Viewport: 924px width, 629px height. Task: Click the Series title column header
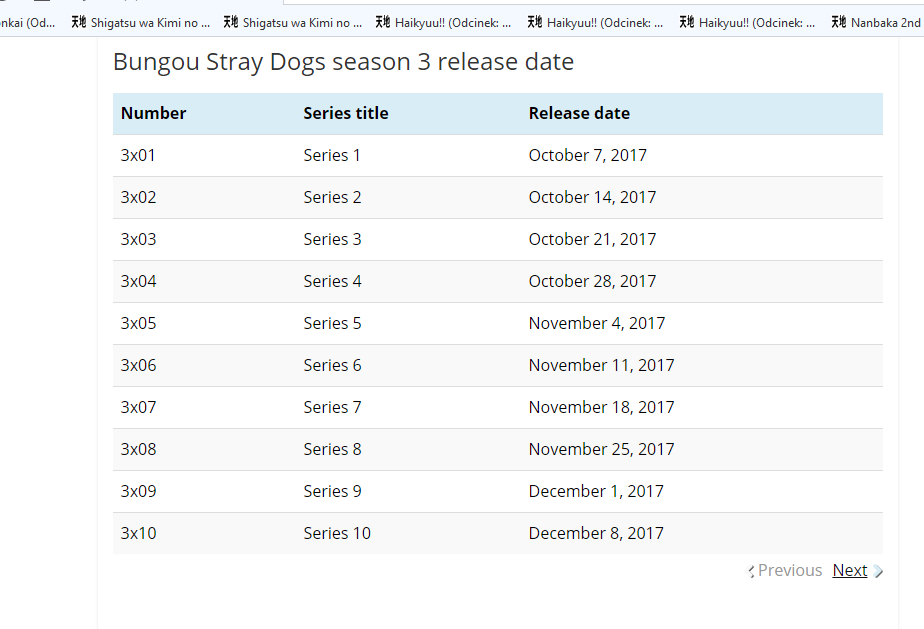pyautogui.click(x=346, y=113)
